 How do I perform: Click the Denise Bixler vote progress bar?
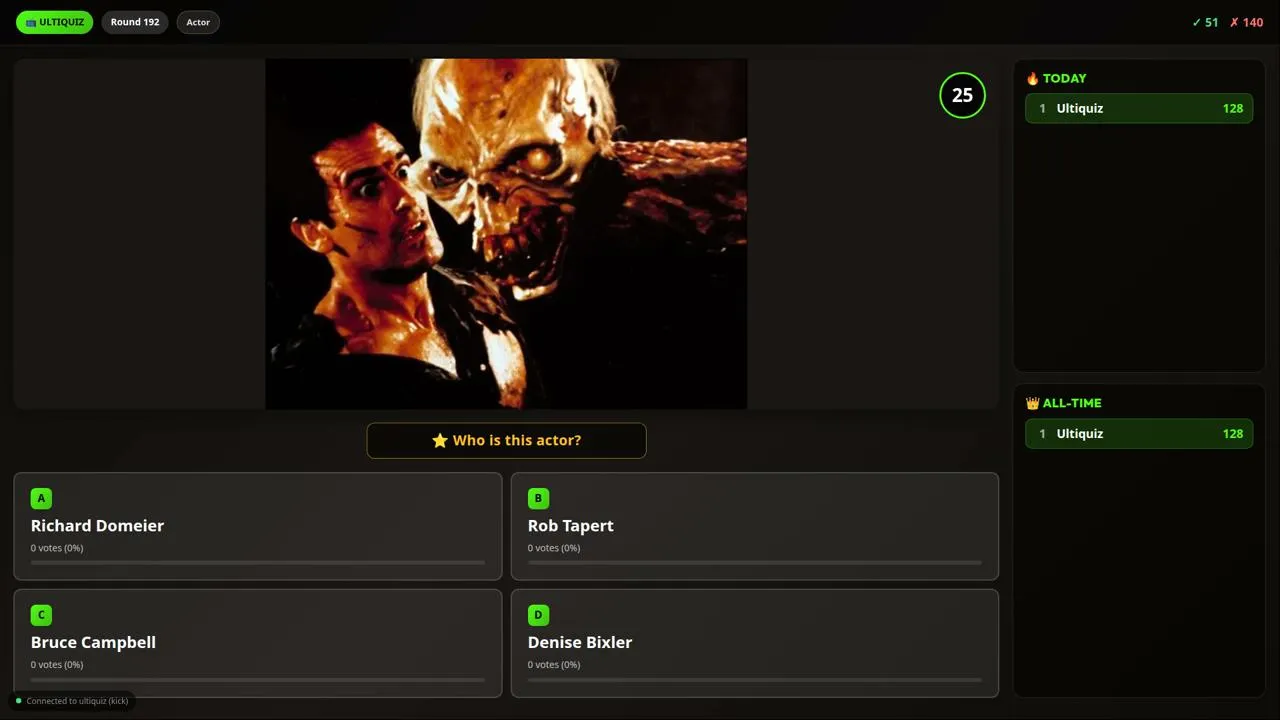pos(755,680)
